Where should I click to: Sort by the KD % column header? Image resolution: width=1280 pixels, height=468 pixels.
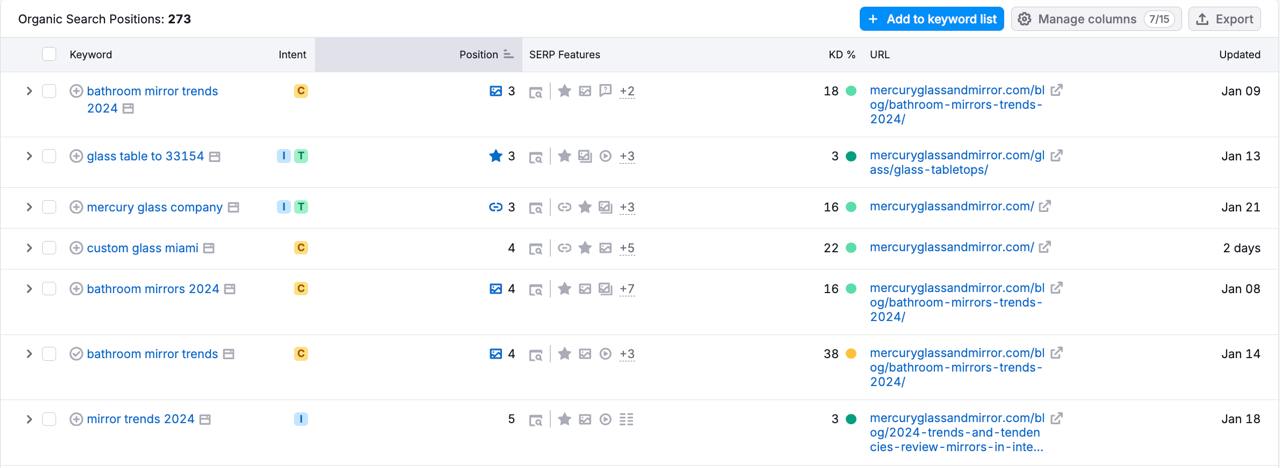click(x=841, y=54)
